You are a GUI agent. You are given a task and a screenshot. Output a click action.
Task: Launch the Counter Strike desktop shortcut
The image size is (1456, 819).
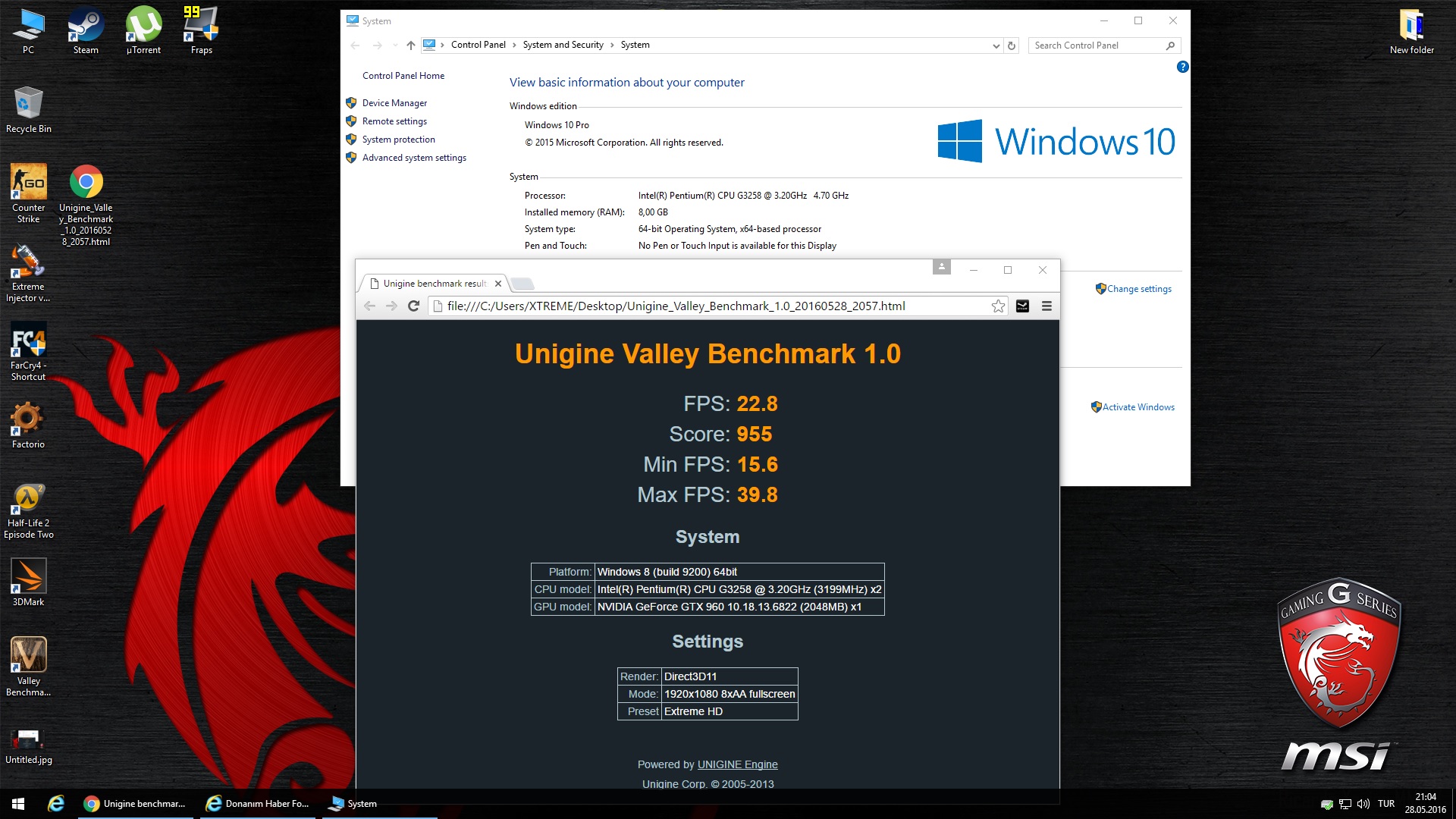[x=29, y=194]
